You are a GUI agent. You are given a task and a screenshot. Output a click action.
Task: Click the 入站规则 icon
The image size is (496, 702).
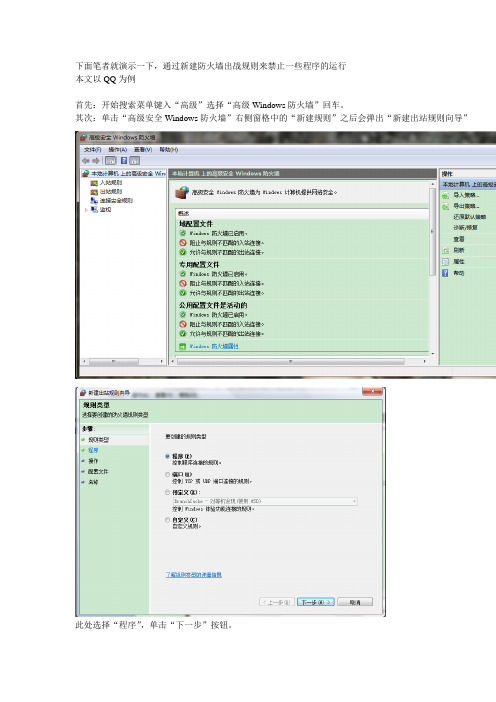pos(94,183)
